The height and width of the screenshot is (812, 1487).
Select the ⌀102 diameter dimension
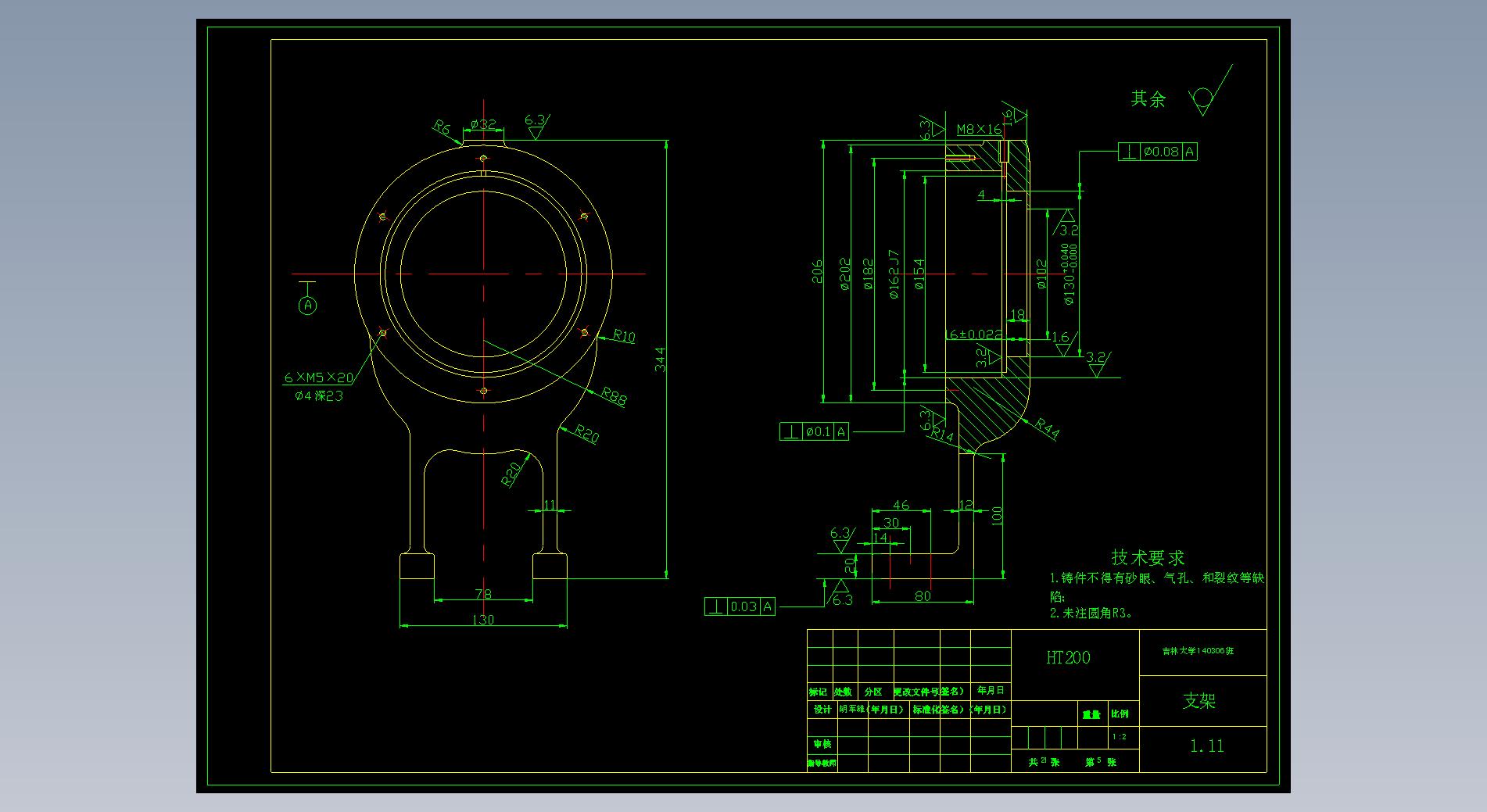point(1041,274)
